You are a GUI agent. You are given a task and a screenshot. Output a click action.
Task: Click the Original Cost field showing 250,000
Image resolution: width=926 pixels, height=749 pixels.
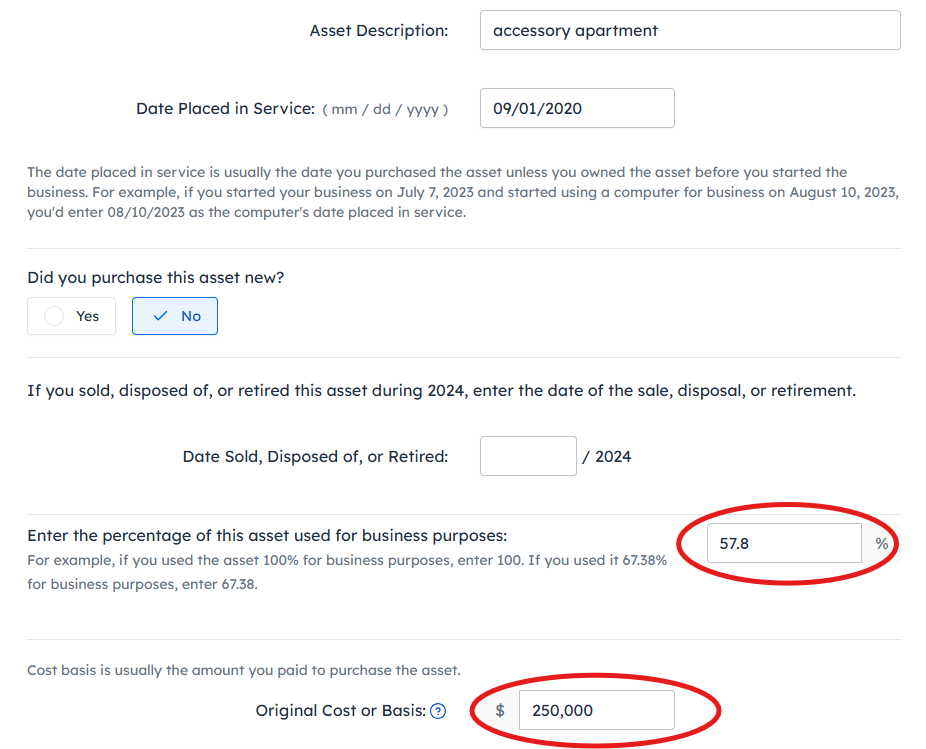click(596, 711)
